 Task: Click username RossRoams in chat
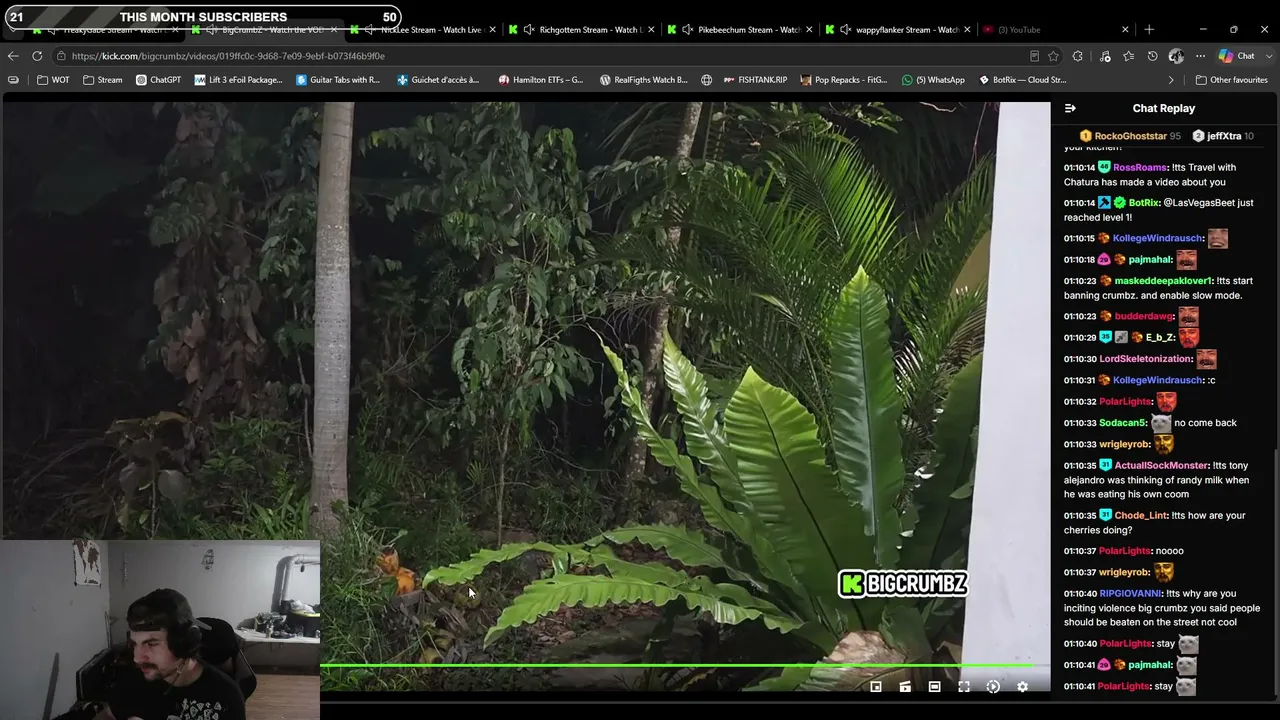(x=1141, y=168)
